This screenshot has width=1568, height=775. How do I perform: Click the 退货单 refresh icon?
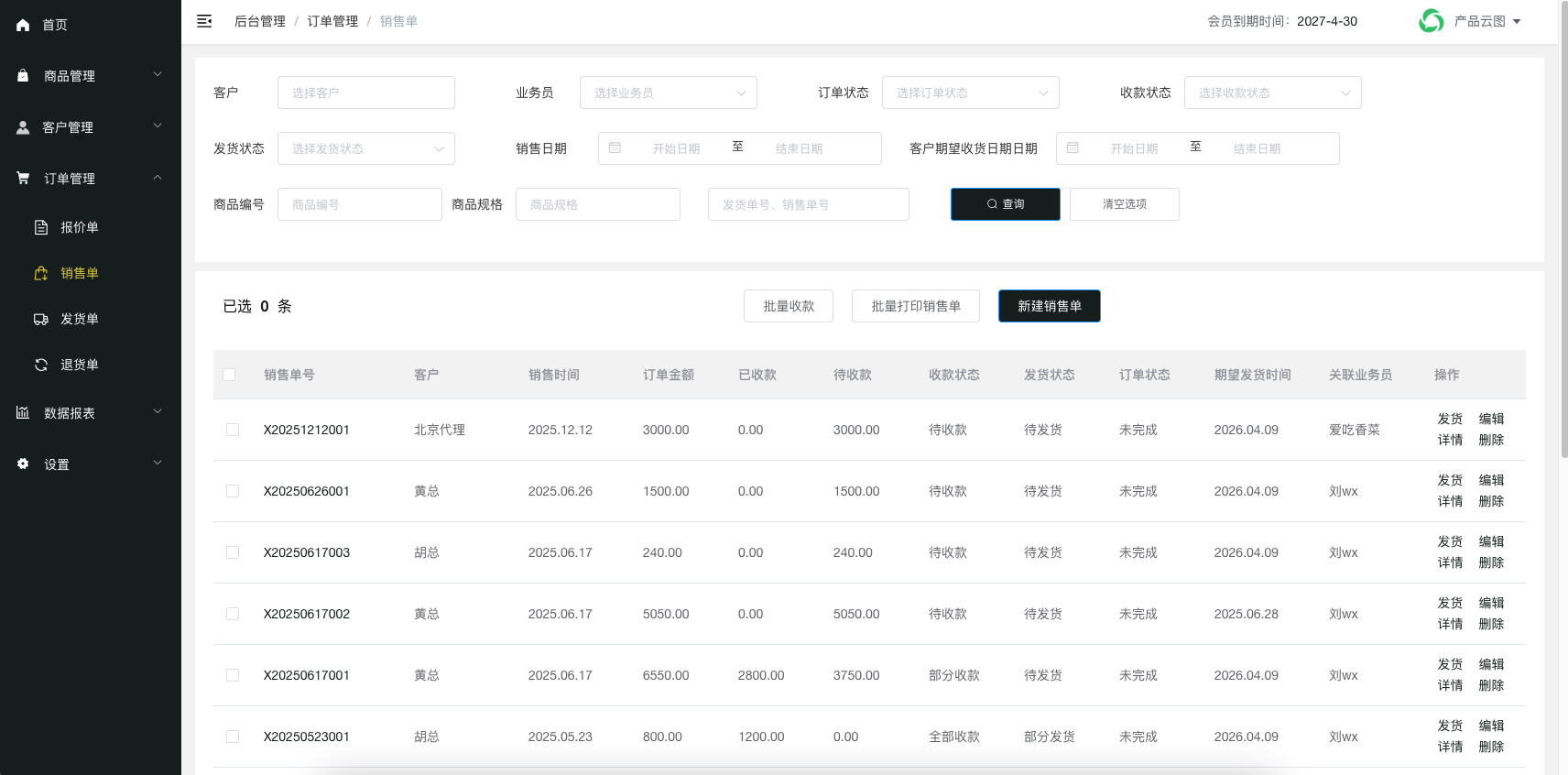(x=41, y=365)
